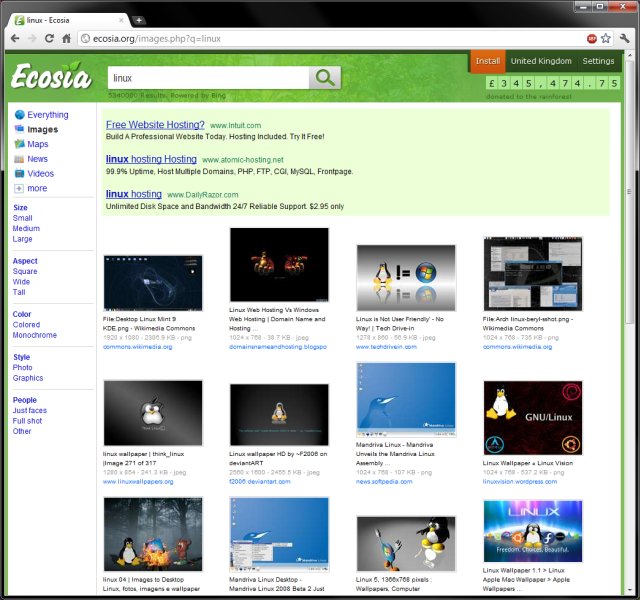The height and width of the screenshot is (600, 640).
Task: Open the 'Freedom. Choices. Beautiful.' Linux thumbnail
Action: click(533, 531)
